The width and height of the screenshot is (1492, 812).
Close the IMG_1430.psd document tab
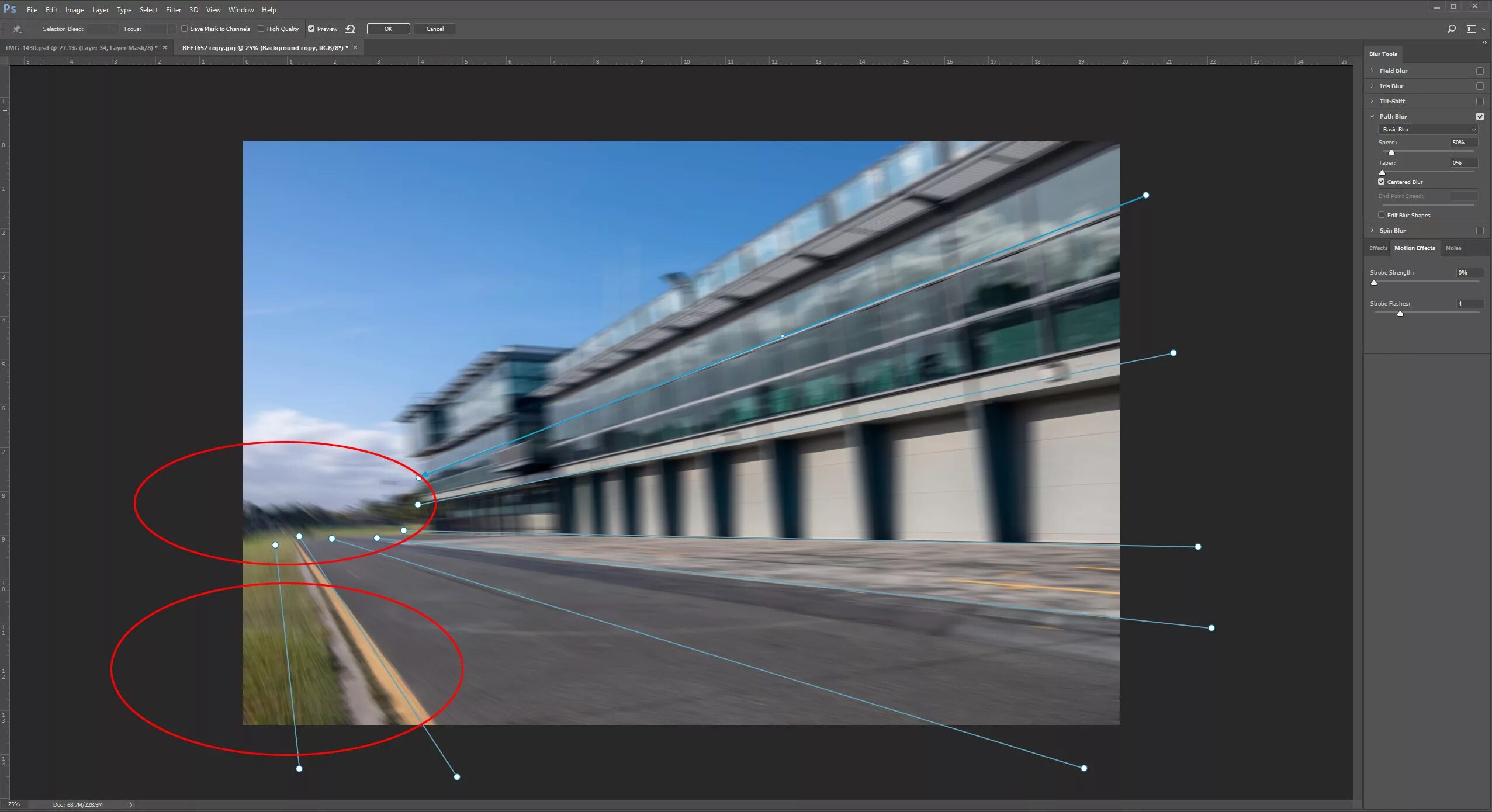[165, 48]
